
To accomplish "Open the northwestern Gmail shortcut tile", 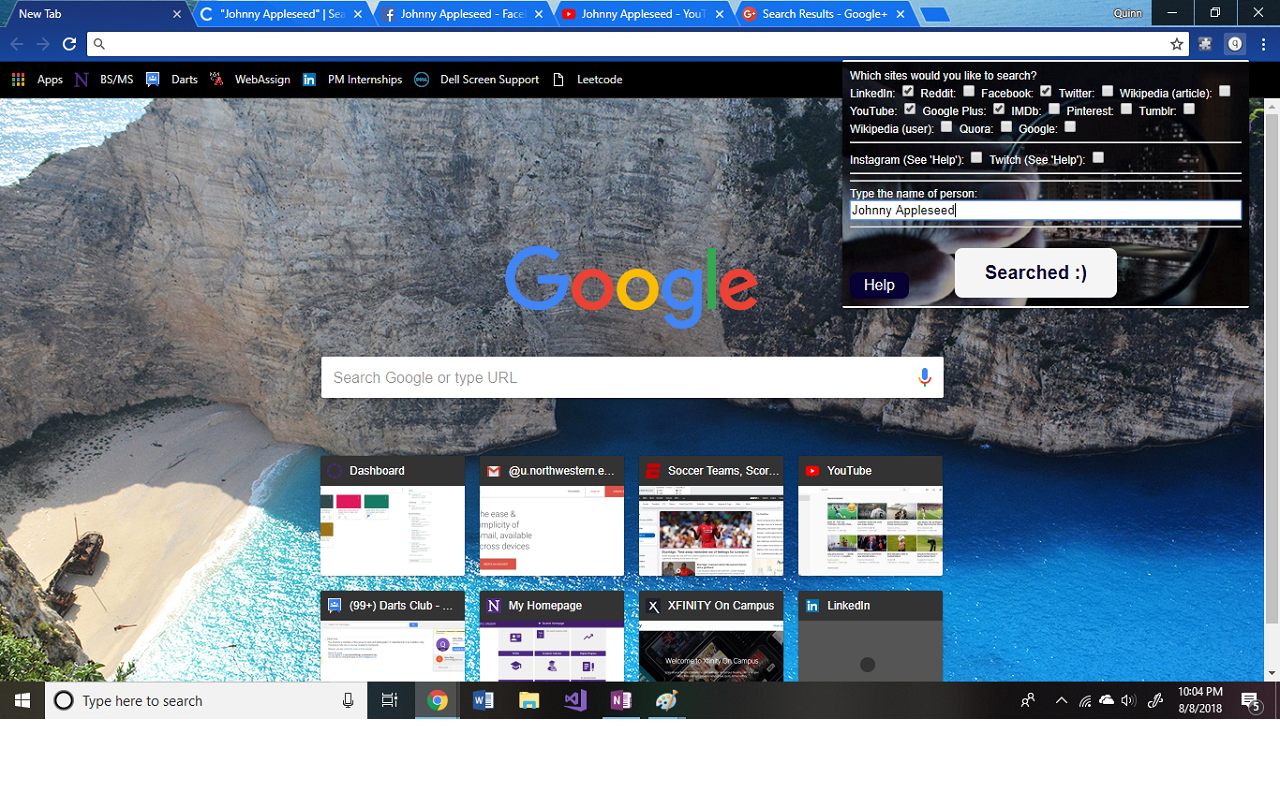I will tap(552, 516).
